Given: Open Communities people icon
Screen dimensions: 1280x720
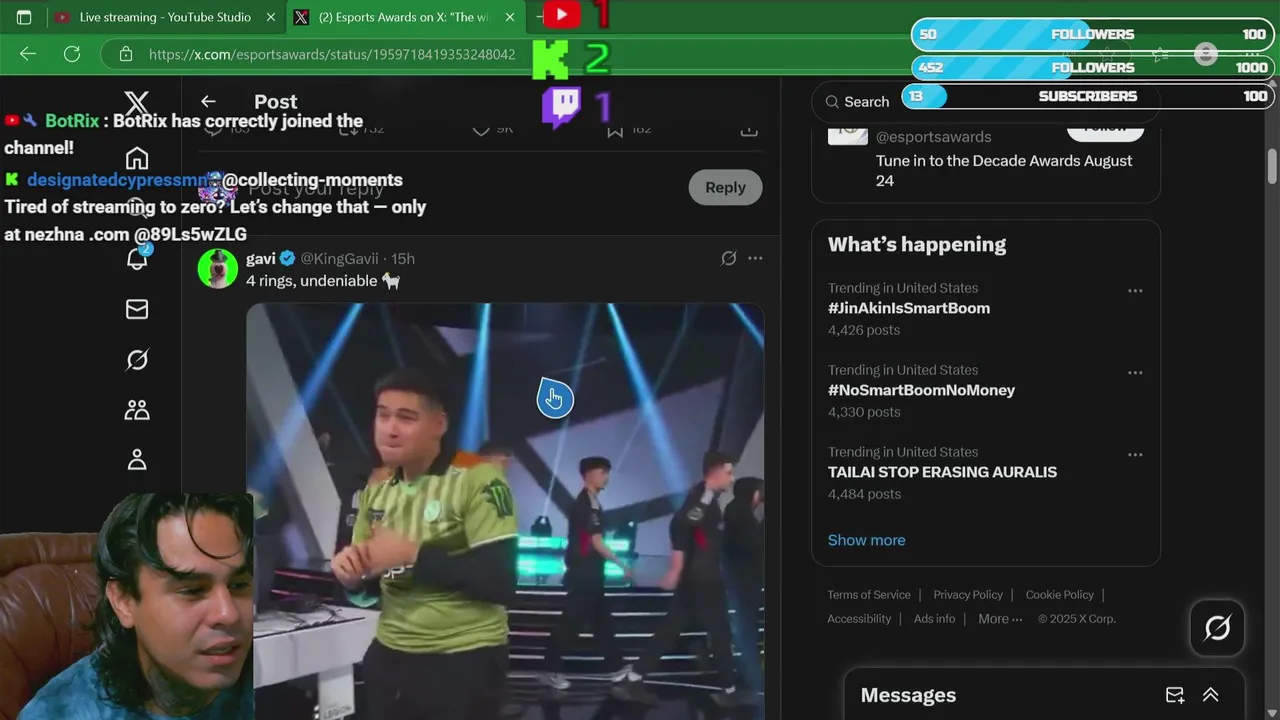Looking at the screenshot, I should [x=137, y=409].
